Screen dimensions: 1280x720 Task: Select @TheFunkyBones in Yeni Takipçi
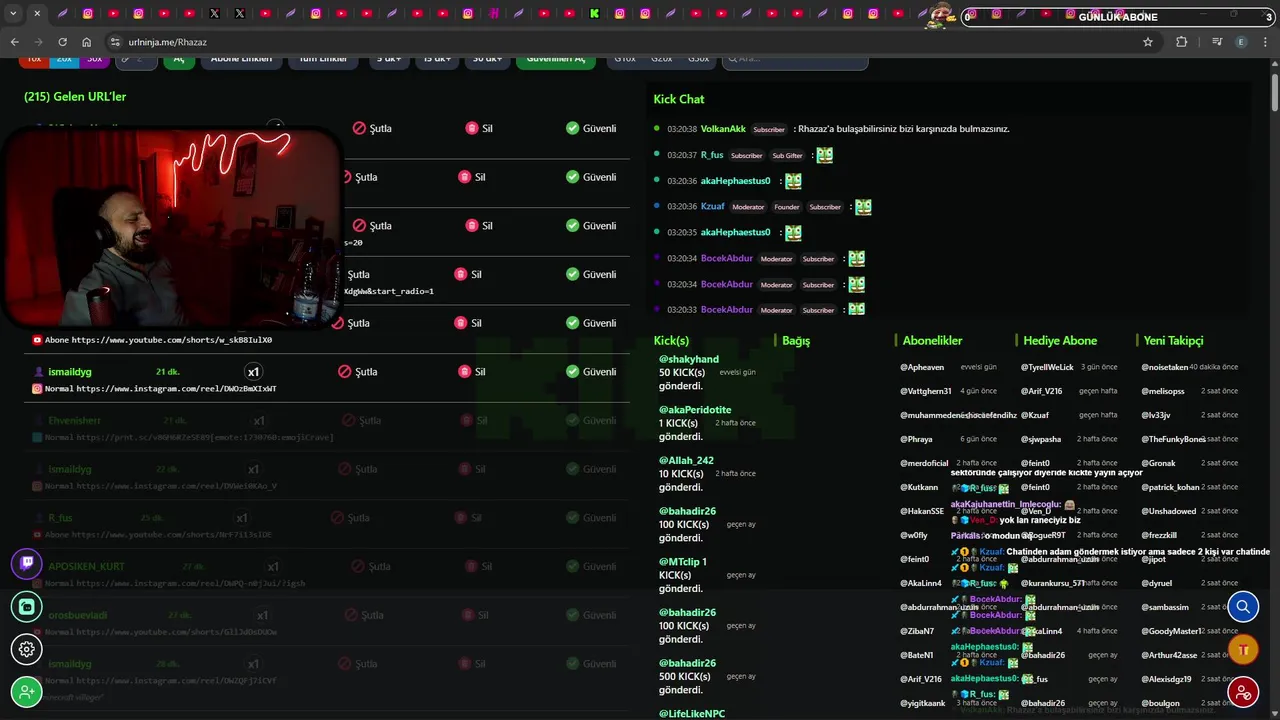(1174, 439)
